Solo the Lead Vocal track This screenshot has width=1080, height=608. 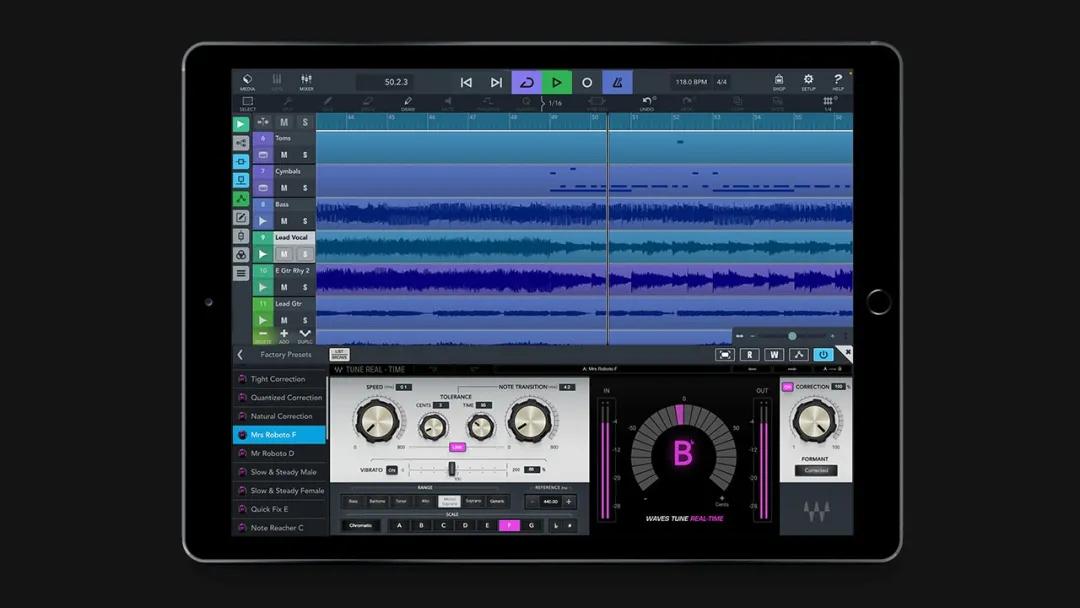[x=305, y=254]
